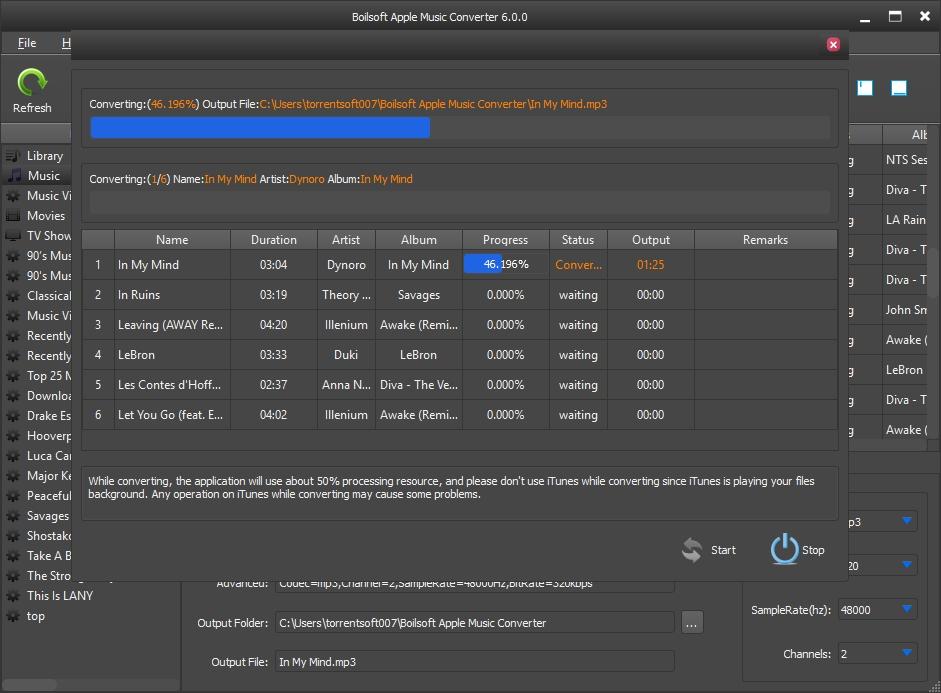Click the 'Dynoro' artist cell
Viewport: 941px width, 693px height.
pos(346,265)
